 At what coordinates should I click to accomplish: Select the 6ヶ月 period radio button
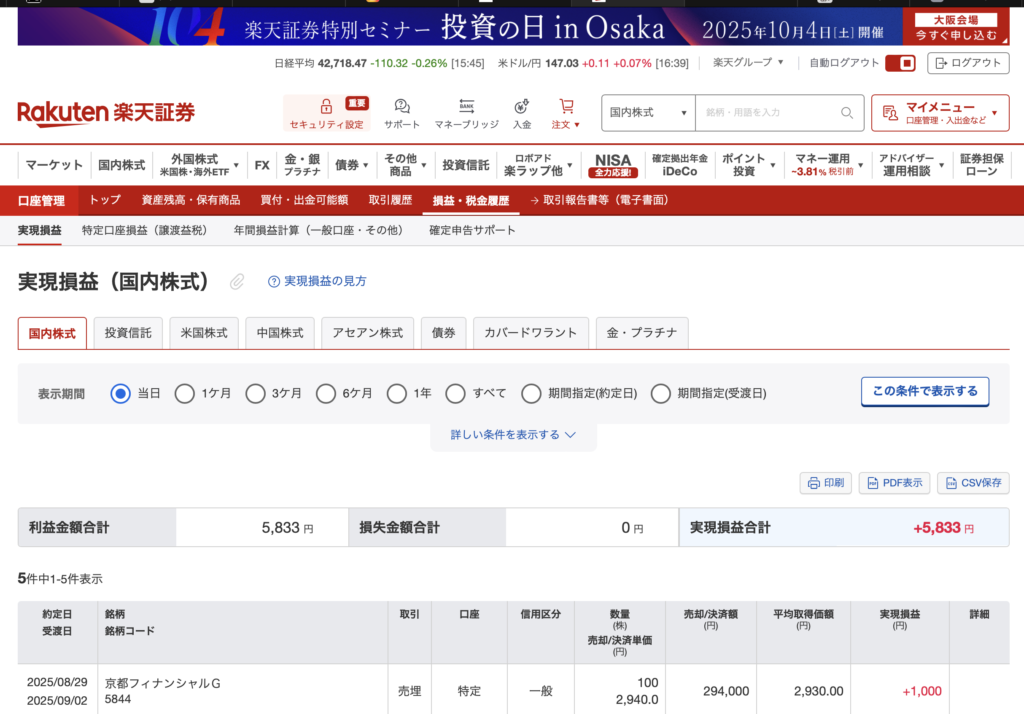pos(326,393)
